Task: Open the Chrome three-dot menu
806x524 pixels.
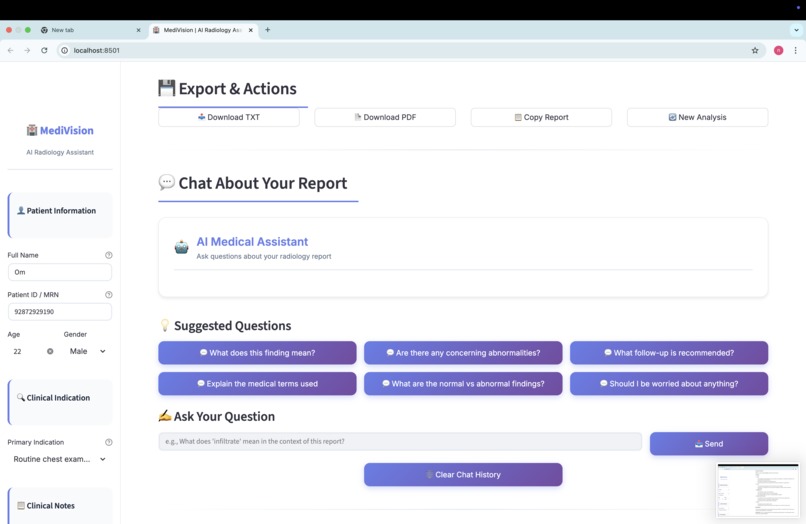Action: [x=795, y=50]
